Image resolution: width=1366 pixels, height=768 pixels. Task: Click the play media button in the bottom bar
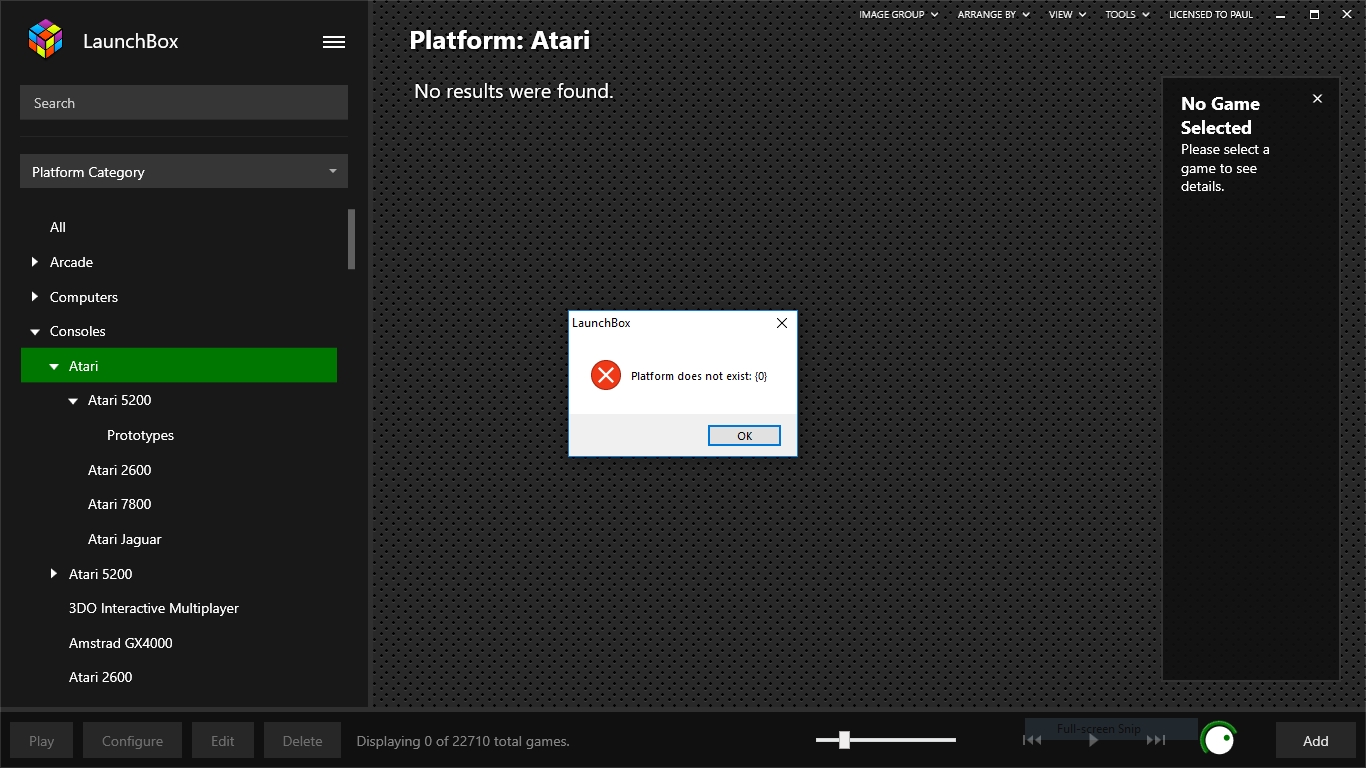[1094, 740]
